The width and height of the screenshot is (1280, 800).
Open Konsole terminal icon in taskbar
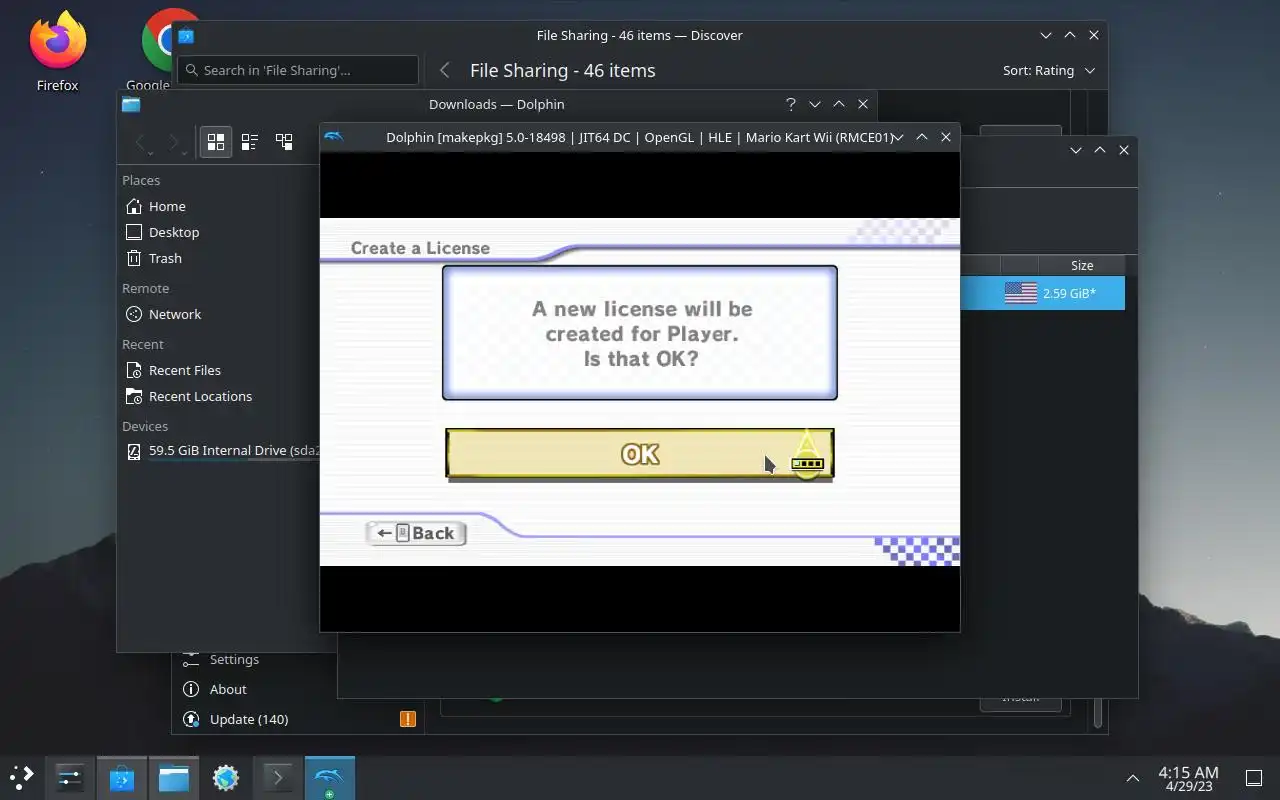277,777
